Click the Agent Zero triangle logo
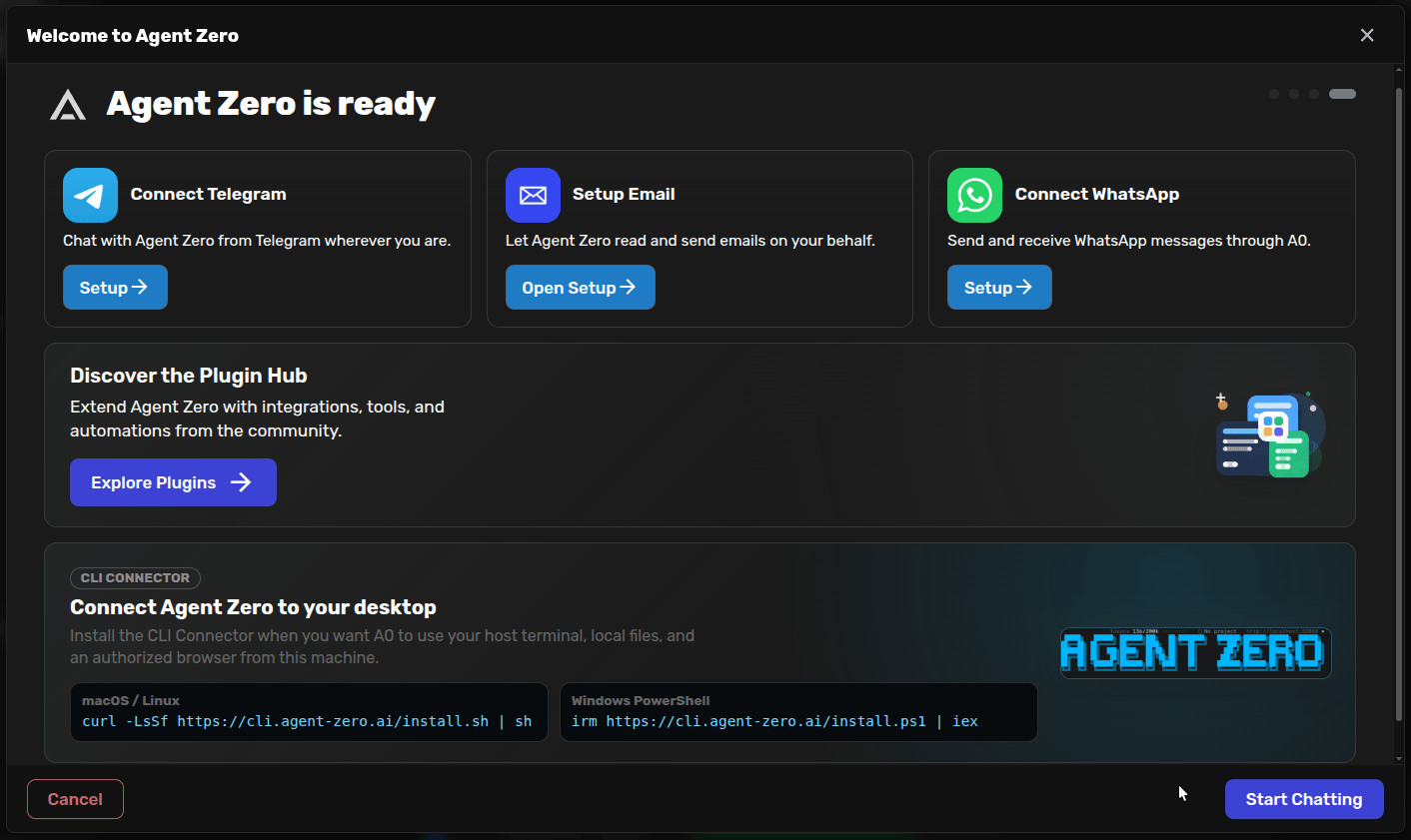This screenshot has height=840, width=1411. [68, 105]
